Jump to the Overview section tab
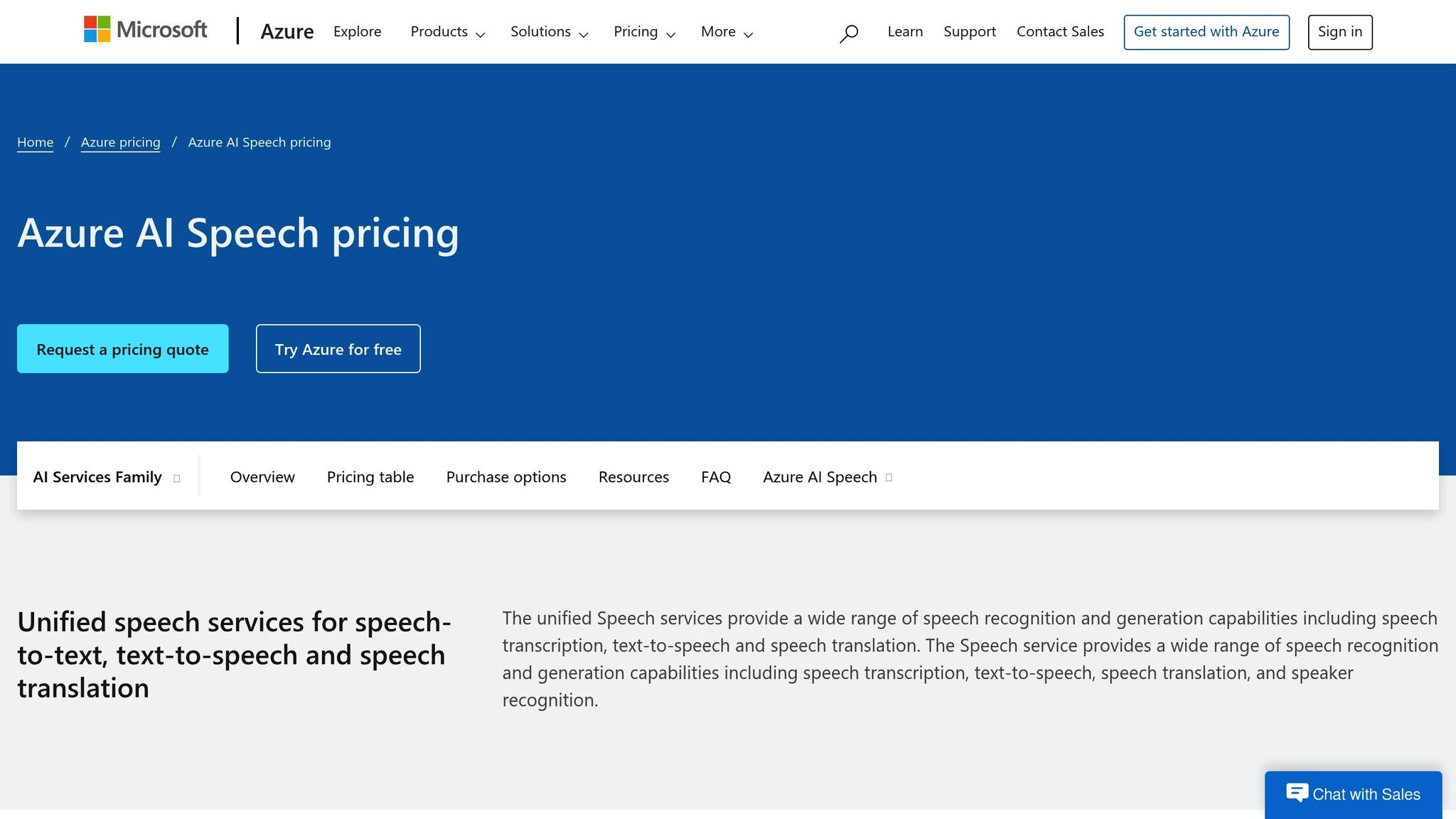 [x=262, y=477]
